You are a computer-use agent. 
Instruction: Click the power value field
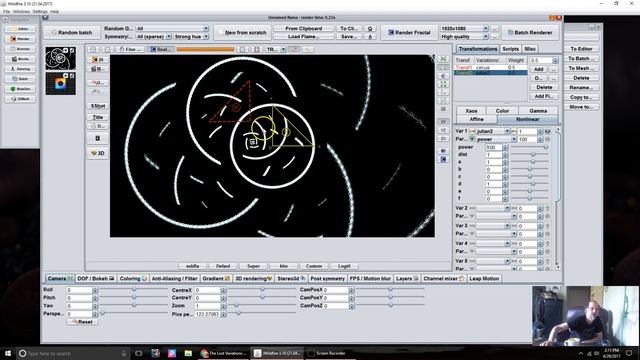tap(493, 147)
